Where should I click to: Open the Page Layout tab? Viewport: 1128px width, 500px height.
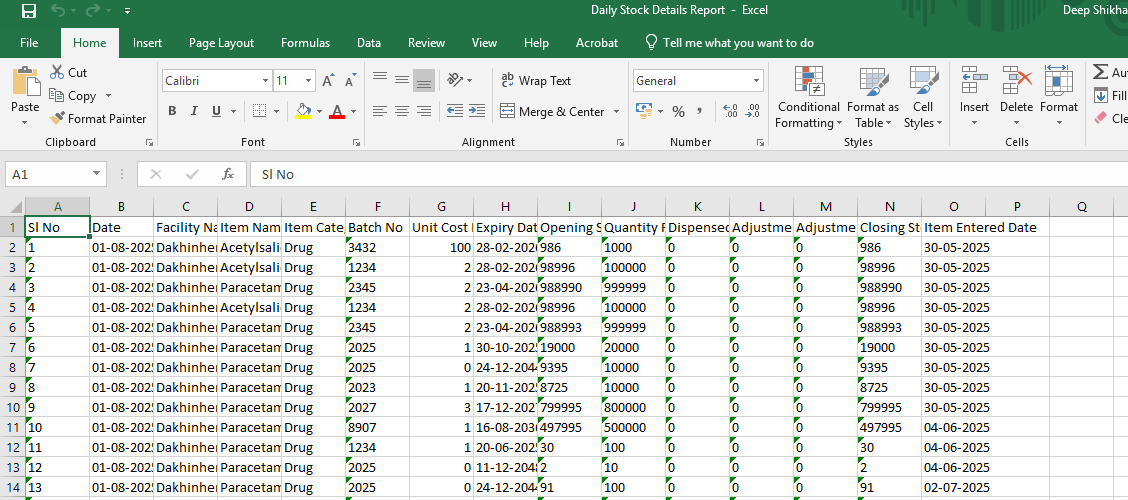pyautogui.click(x=221, y=43)
